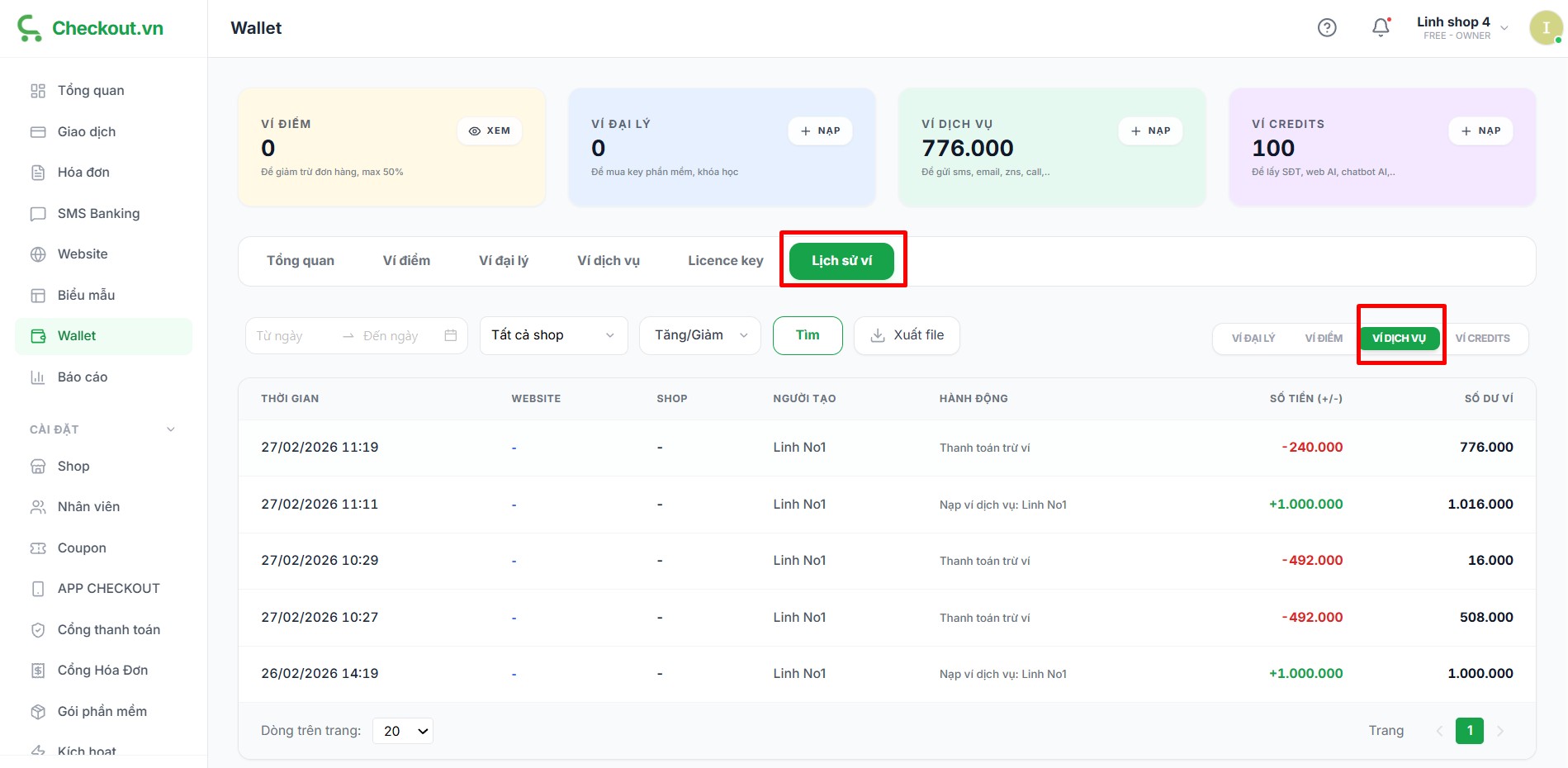Image resolution: width=1568 pixels, height=768 pixels.
Task: Switch to Tổng quan tab
Action: pyautogui.click(x=301, y=261)
